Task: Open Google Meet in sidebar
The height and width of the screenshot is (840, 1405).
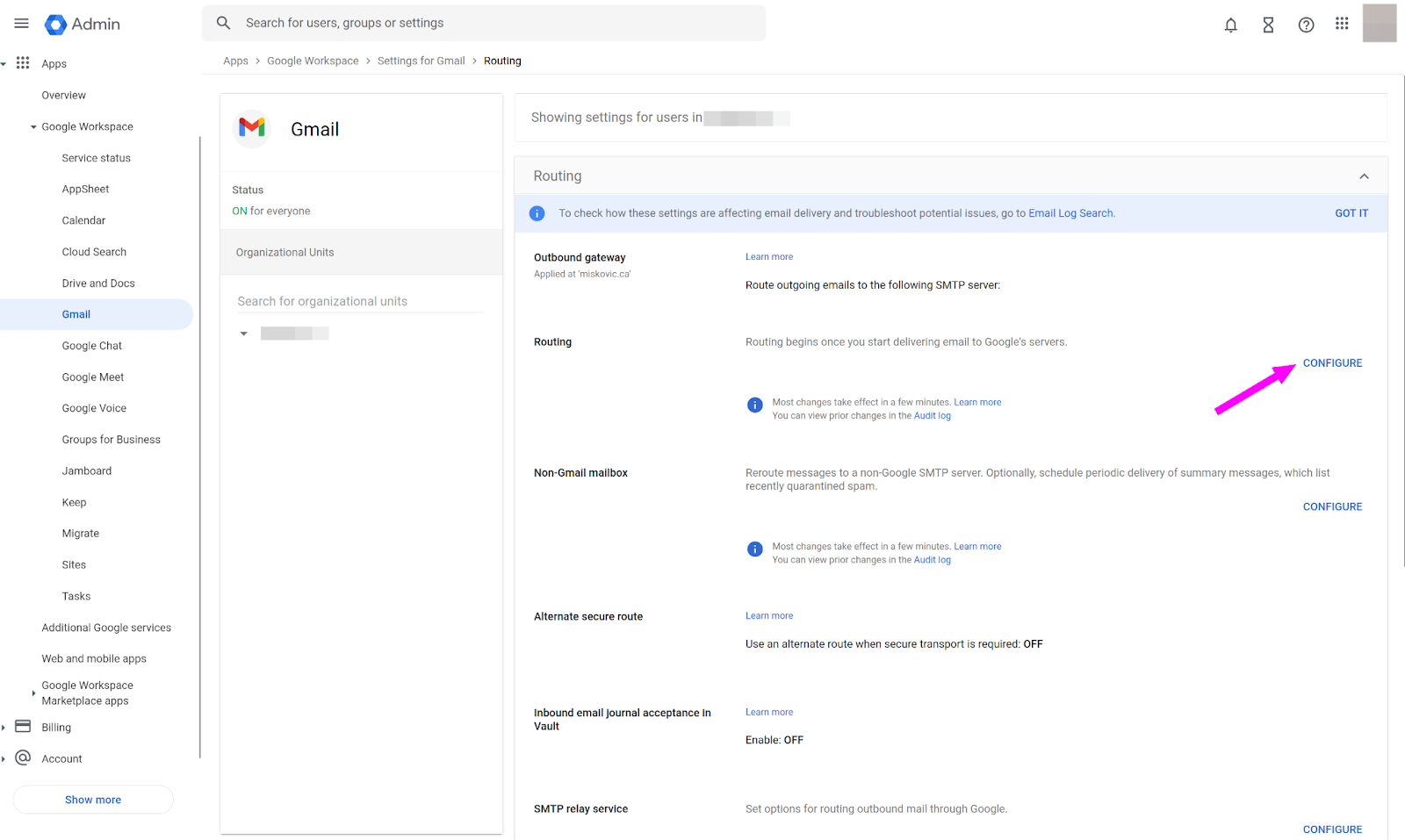Action: pyautogui.click(x=93, y=377)
